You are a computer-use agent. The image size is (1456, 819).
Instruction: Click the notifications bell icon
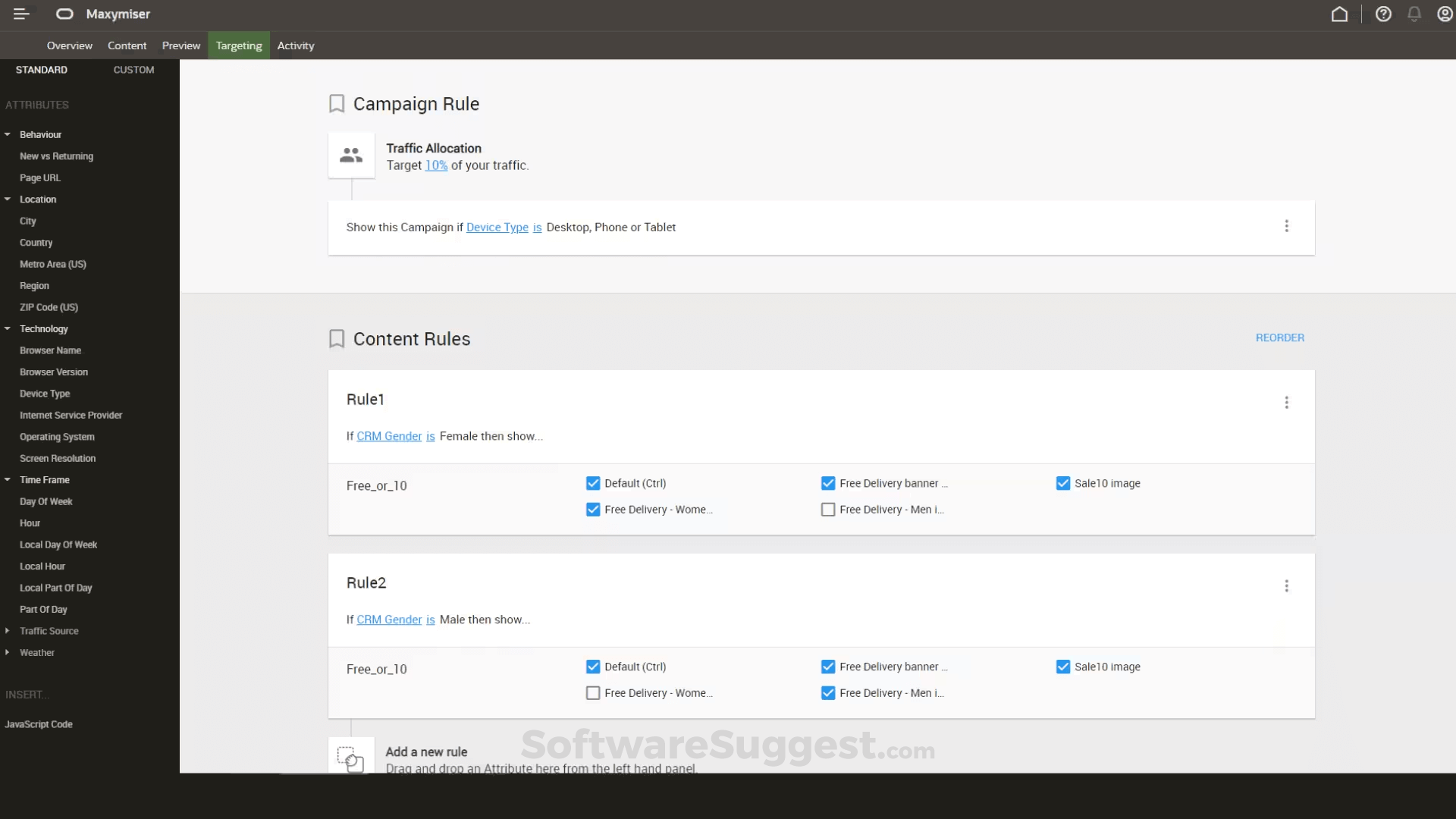[x=1414, y=14]
